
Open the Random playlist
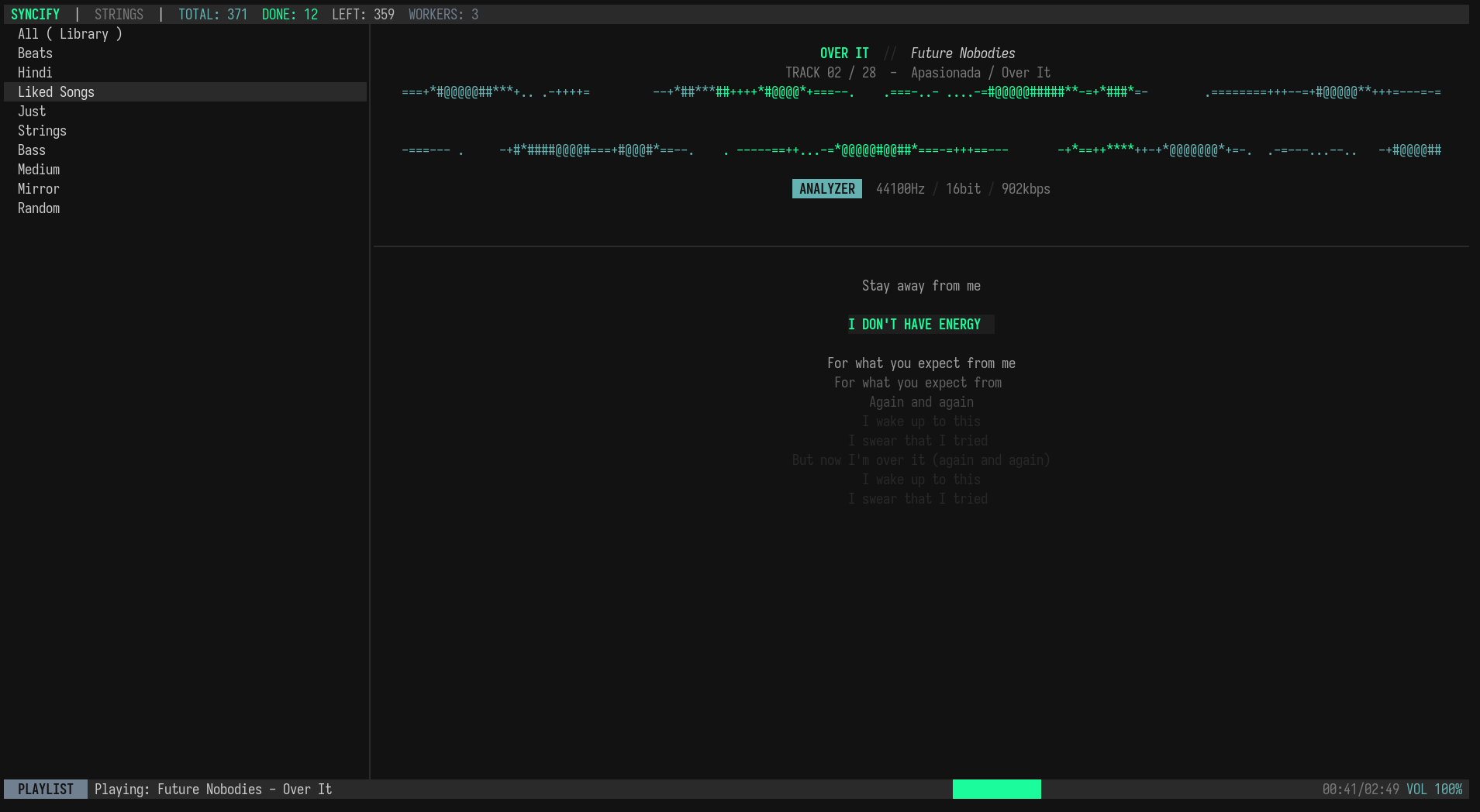click(185, 208)
